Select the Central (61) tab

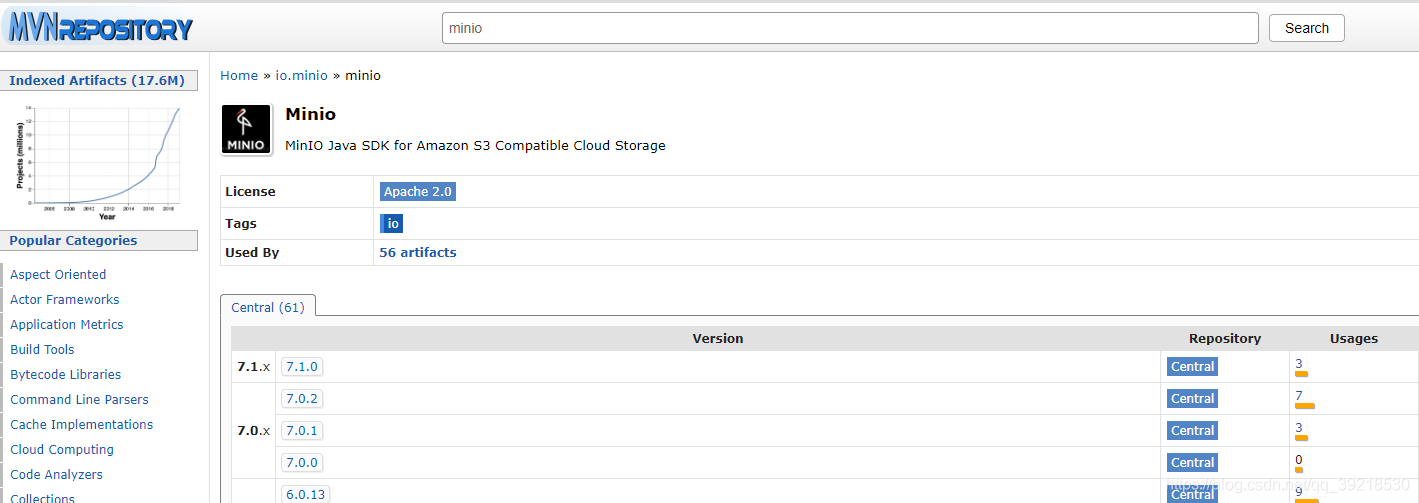pos(268,307)
